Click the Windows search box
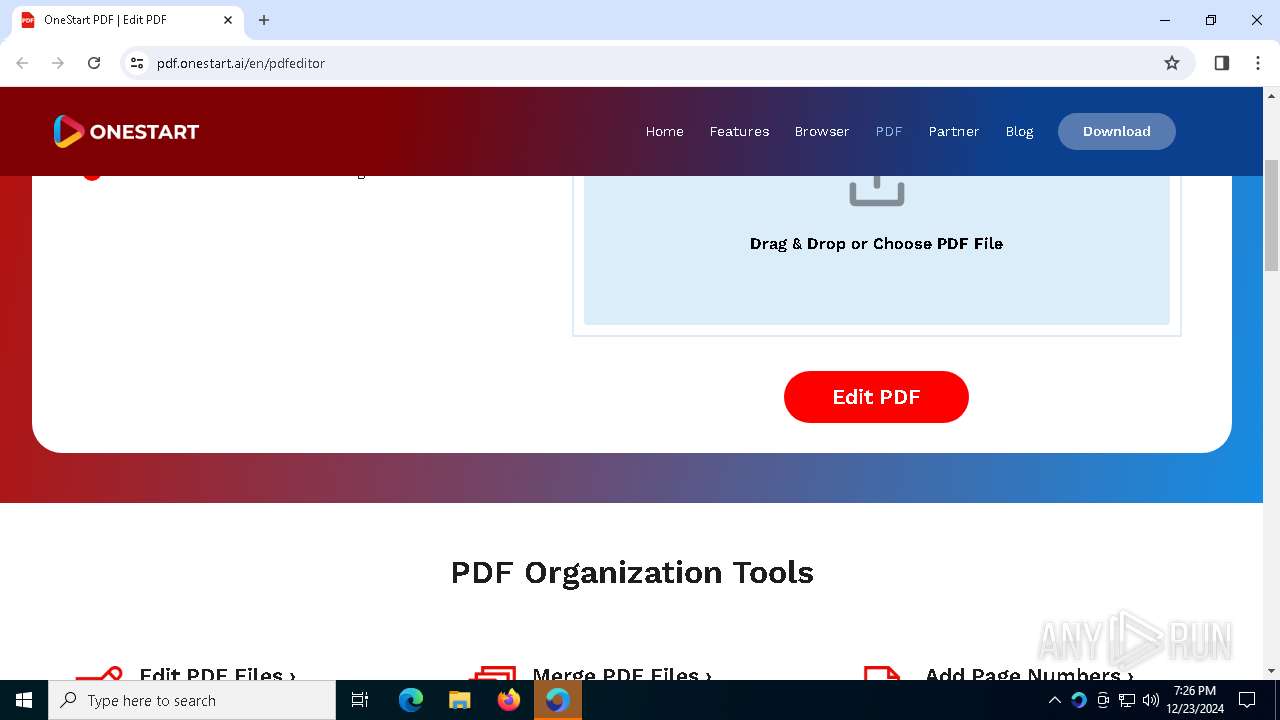The image size is (1280, 720). (x=192, y=700)
